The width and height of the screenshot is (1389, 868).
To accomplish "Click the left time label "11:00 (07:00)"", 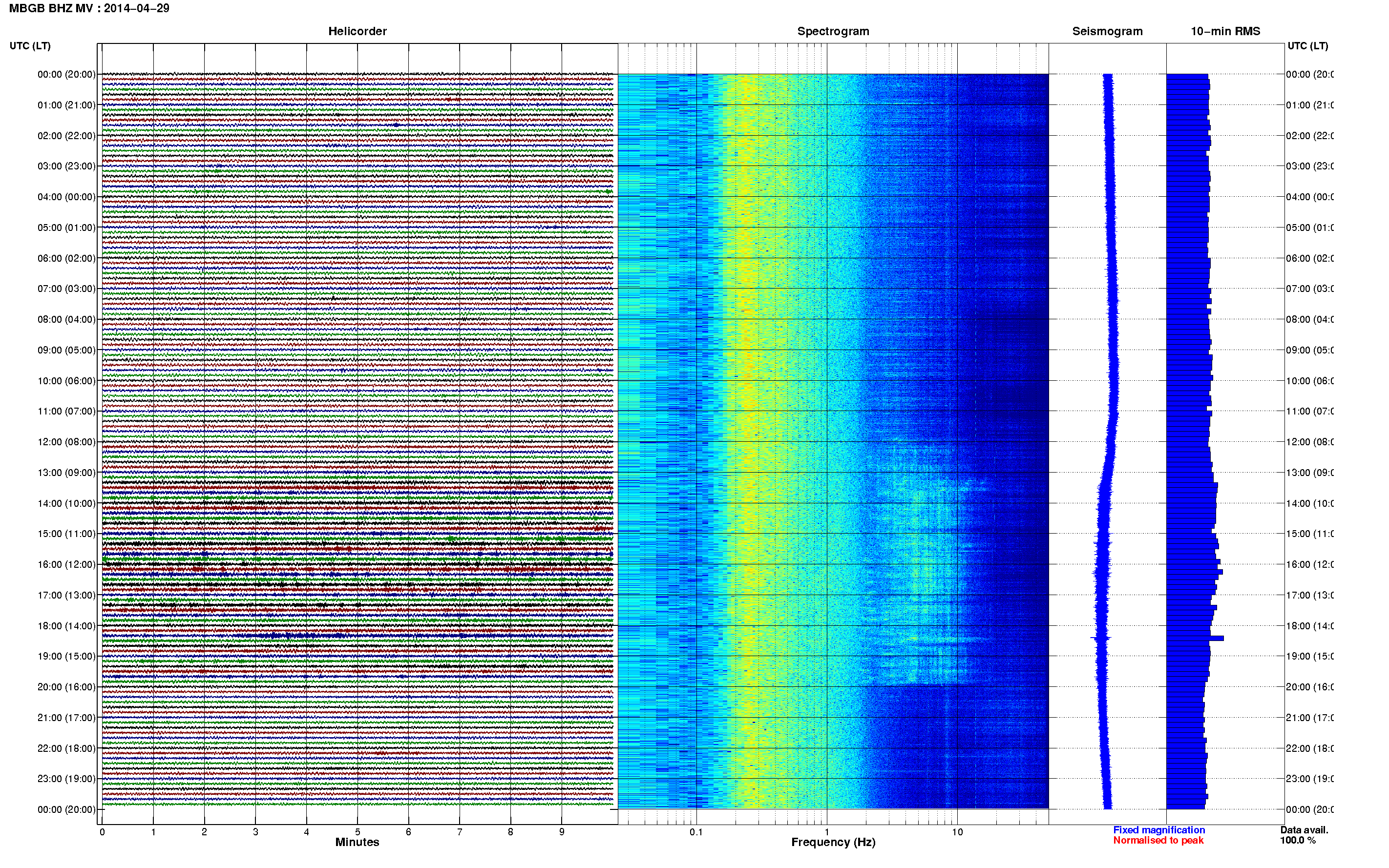I will [66, 411].
